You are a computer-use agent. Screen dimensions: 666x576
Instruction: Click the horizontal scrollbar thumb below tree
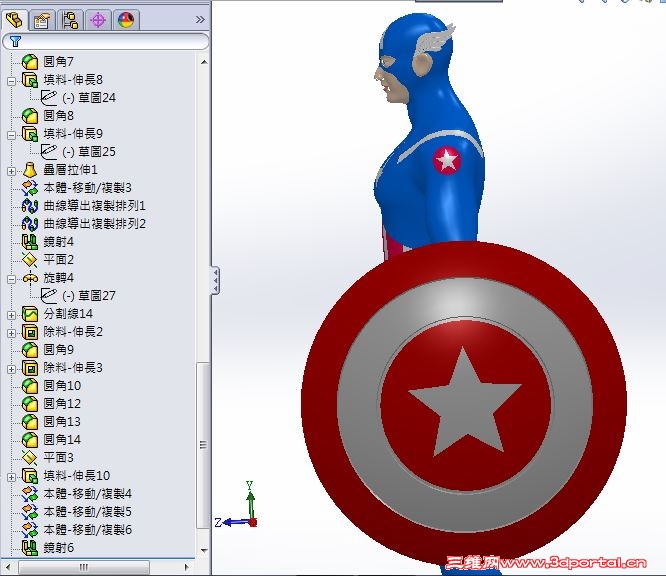point(84,567)
